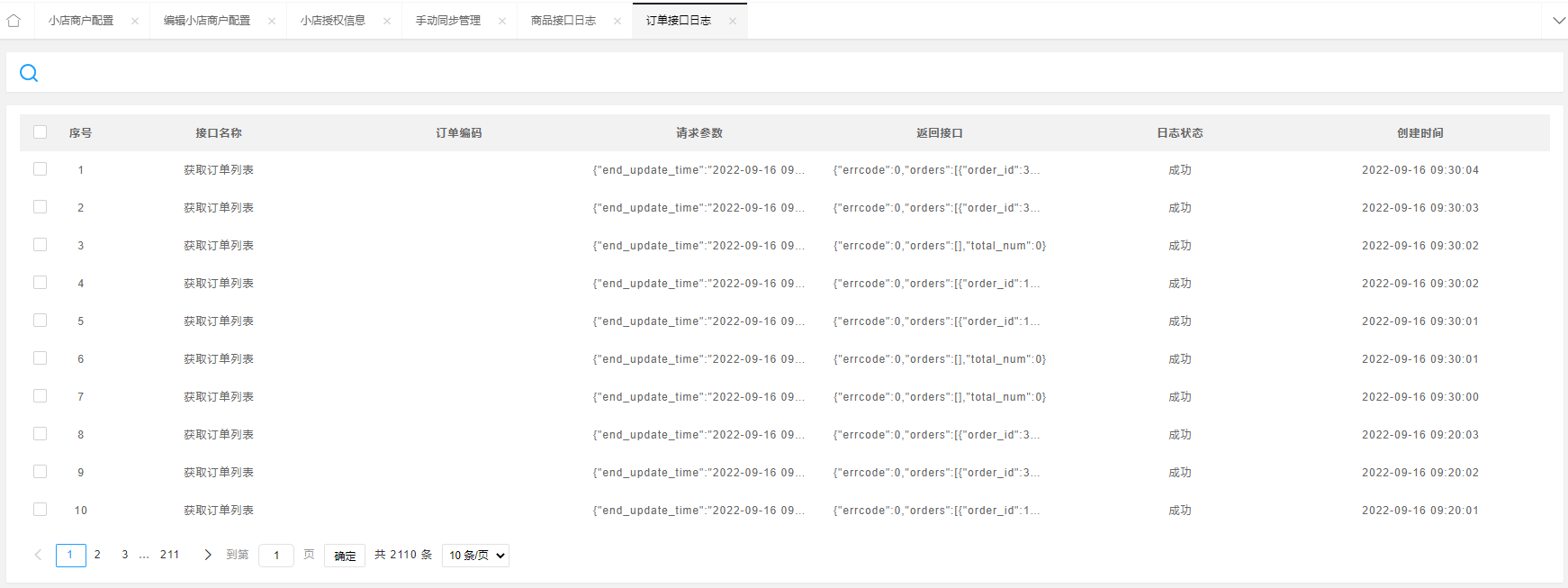Click the 序号 column header

coord(80,132)
